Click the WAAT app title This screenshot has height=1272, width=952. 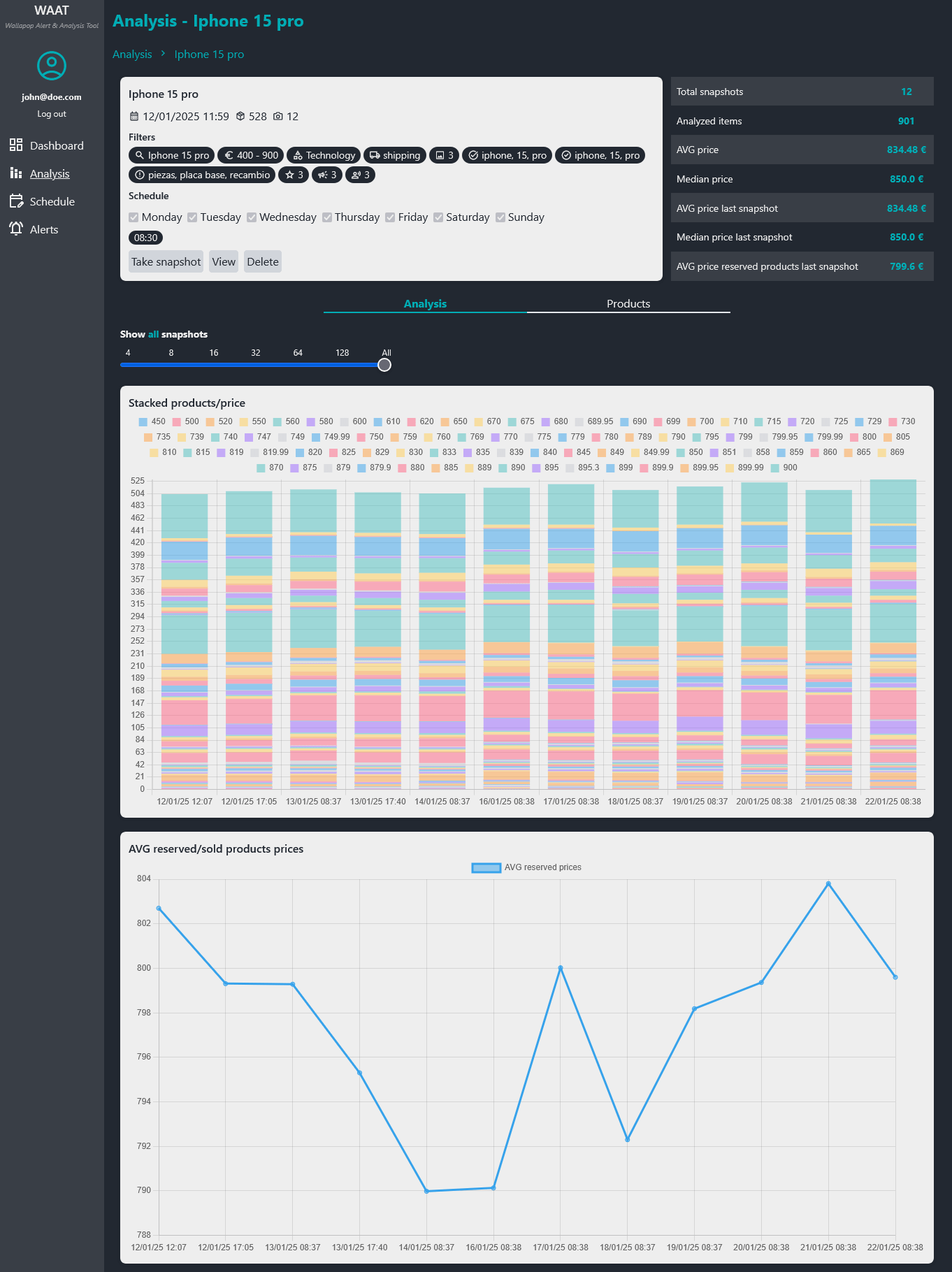click(x=52, y=10)
